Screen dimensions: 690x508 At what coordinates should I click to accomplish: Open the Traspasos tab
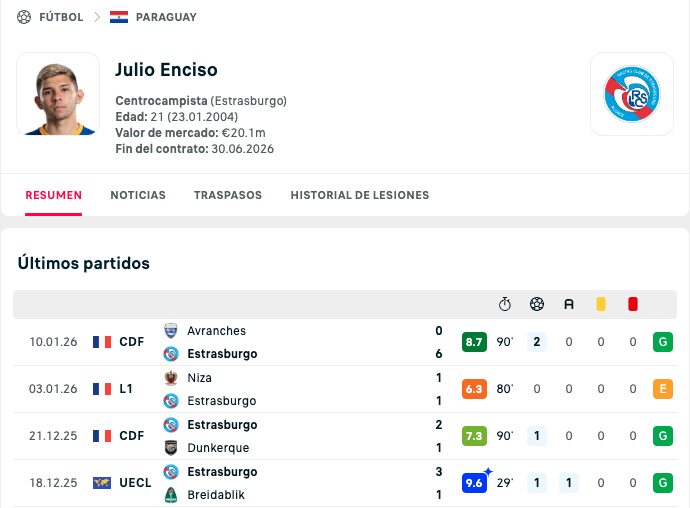[x=228, y=195]
